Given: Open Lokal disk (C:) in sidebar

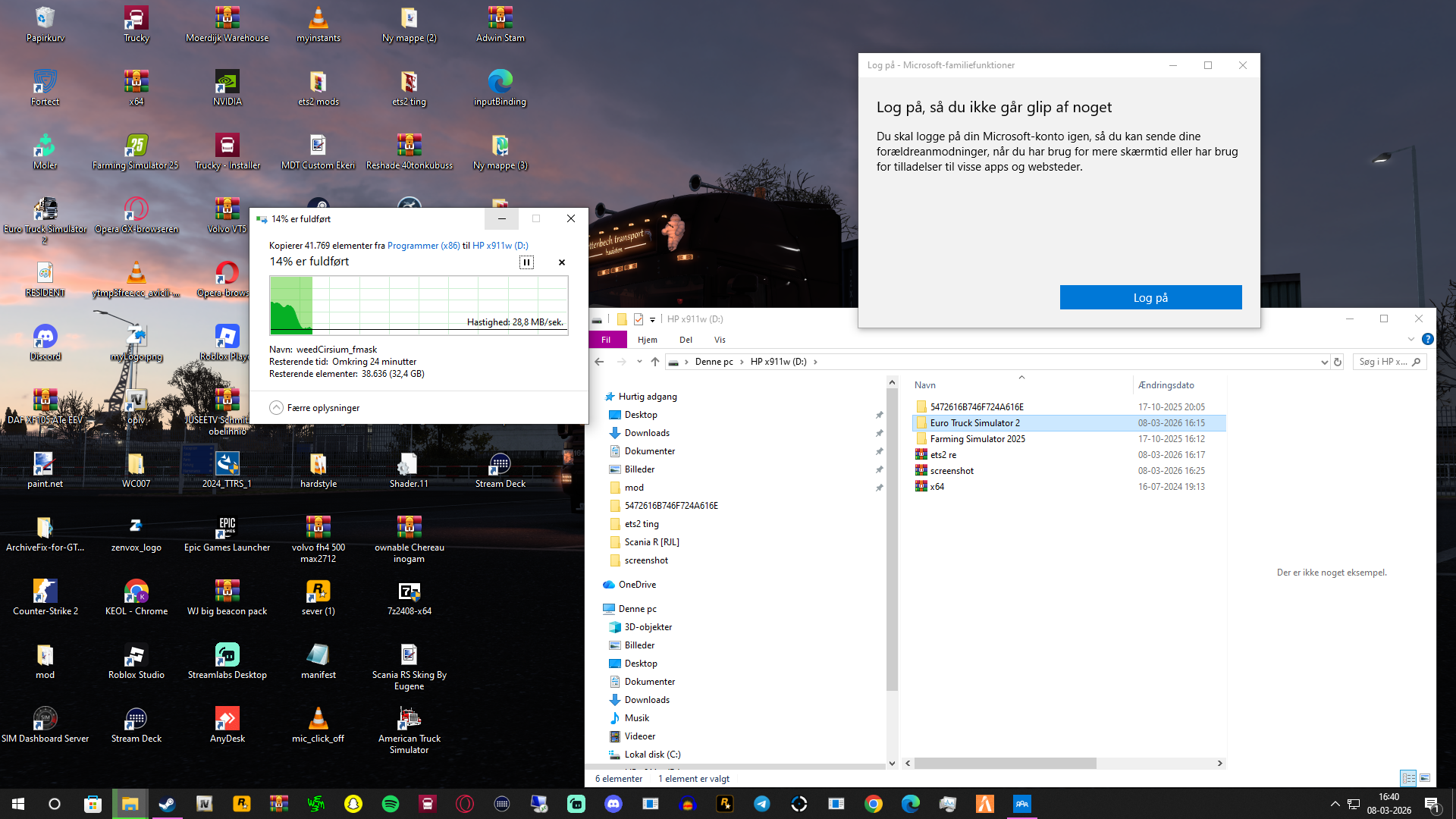Looking at the screenshot, I should [652, 755].
